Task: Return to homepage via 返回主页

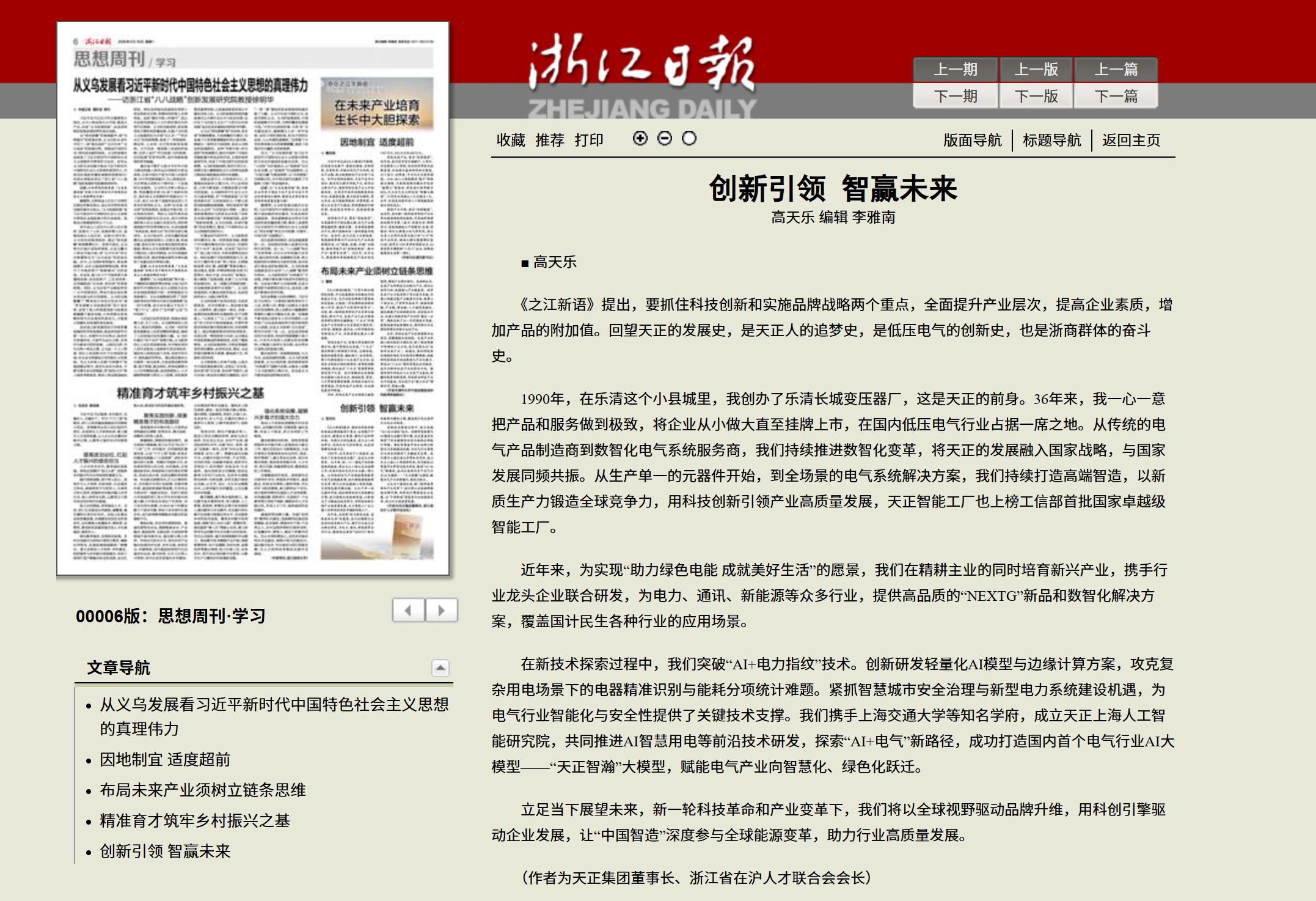Action: [x=1131, y=140]
